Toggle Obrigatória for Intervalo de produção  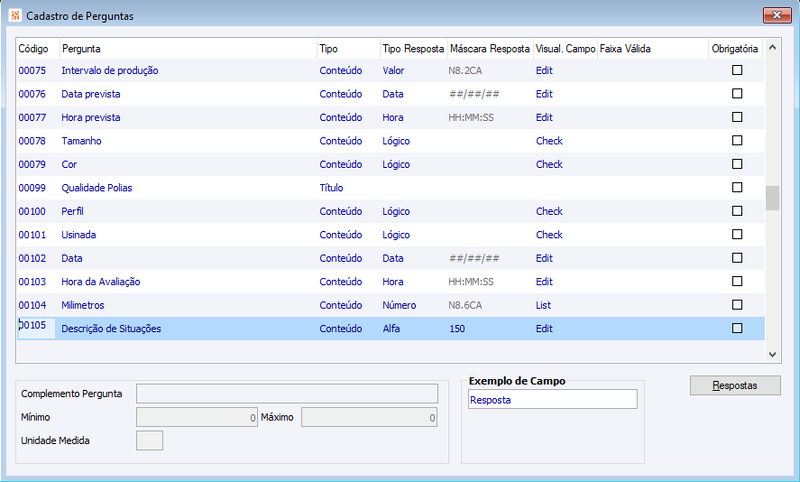737,70
